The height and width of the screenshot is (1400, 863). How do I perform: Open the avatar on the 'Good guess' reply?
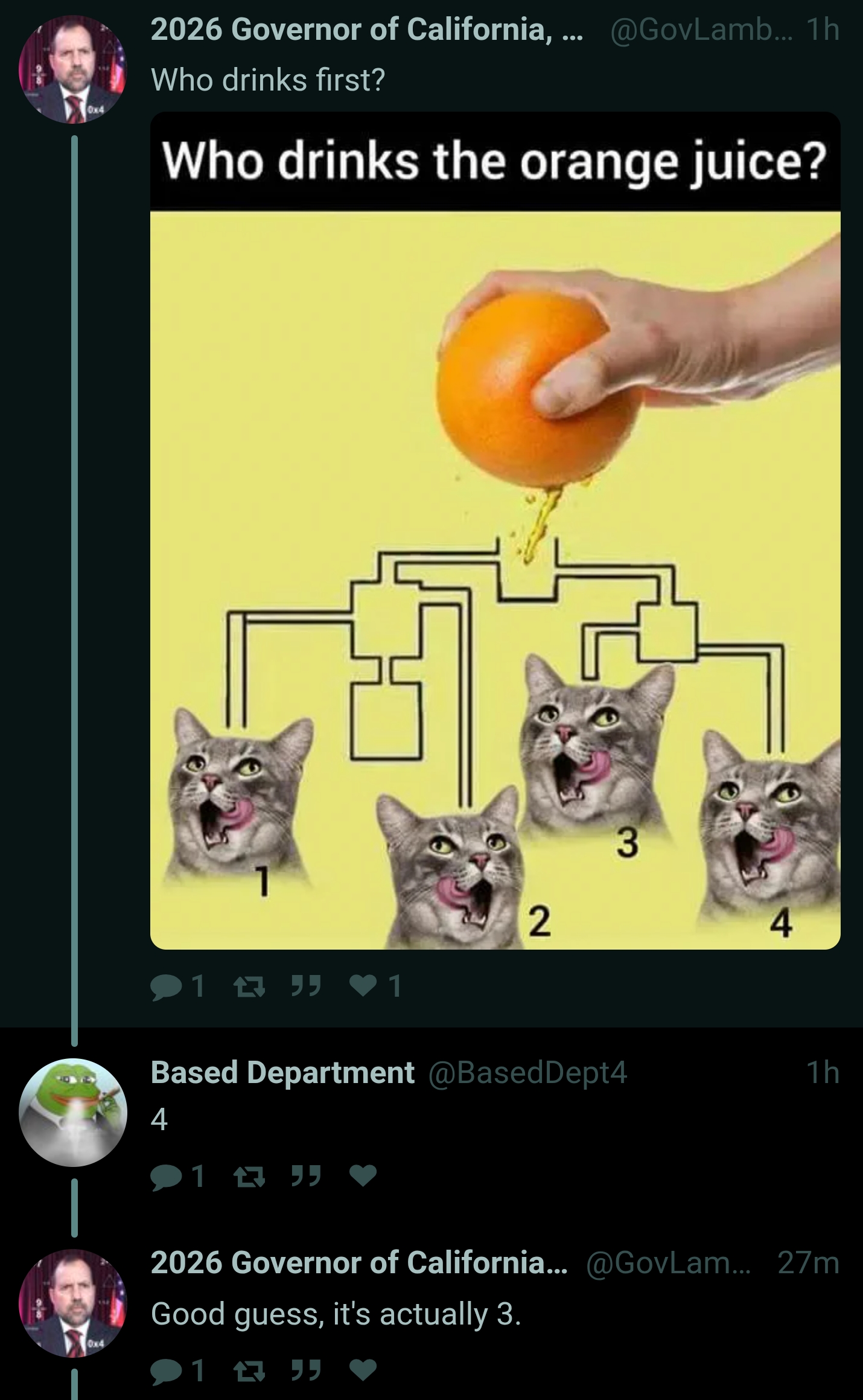[73, 1303]
